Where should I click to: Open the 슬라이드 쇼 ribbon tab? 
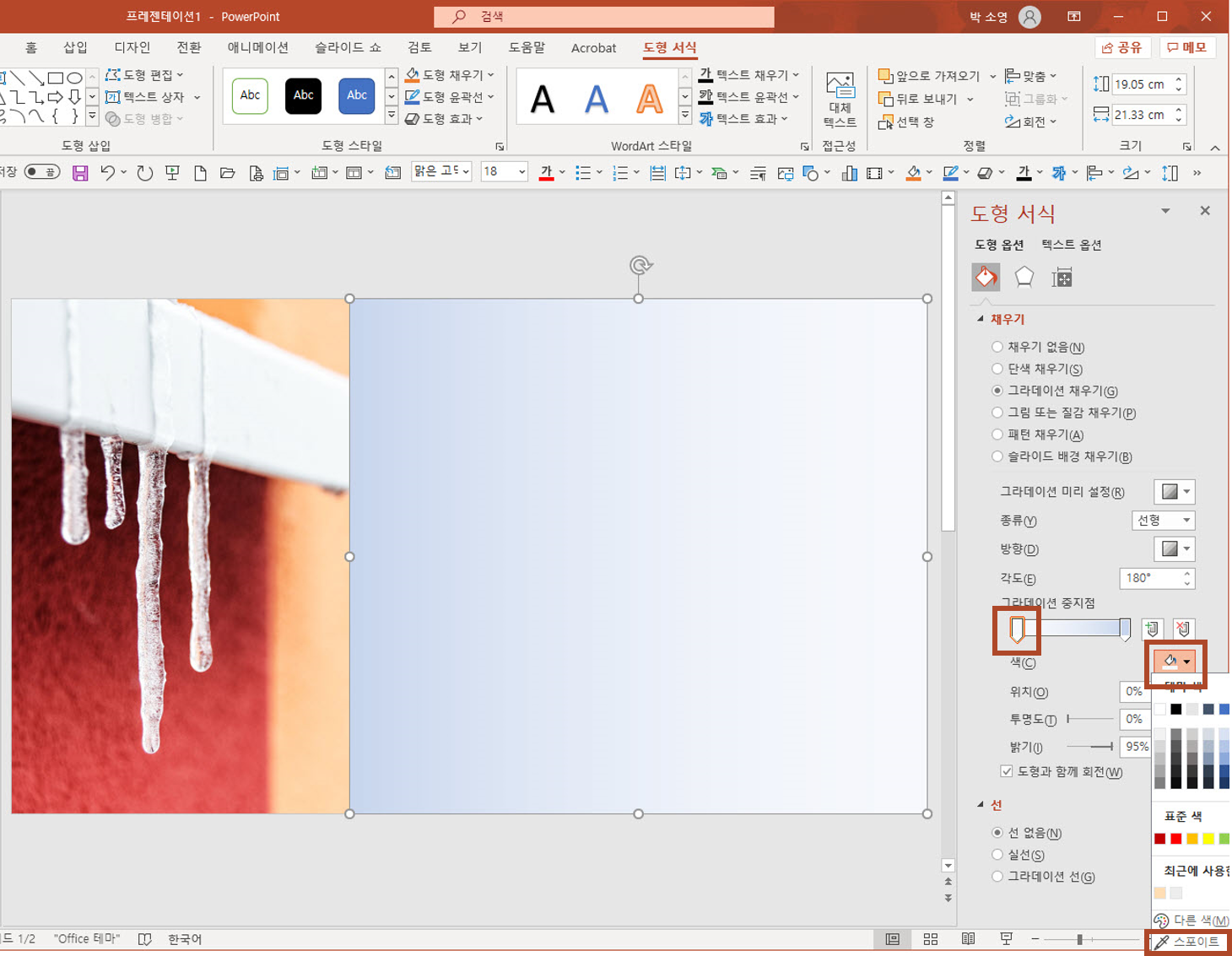[x=348, y=47]
